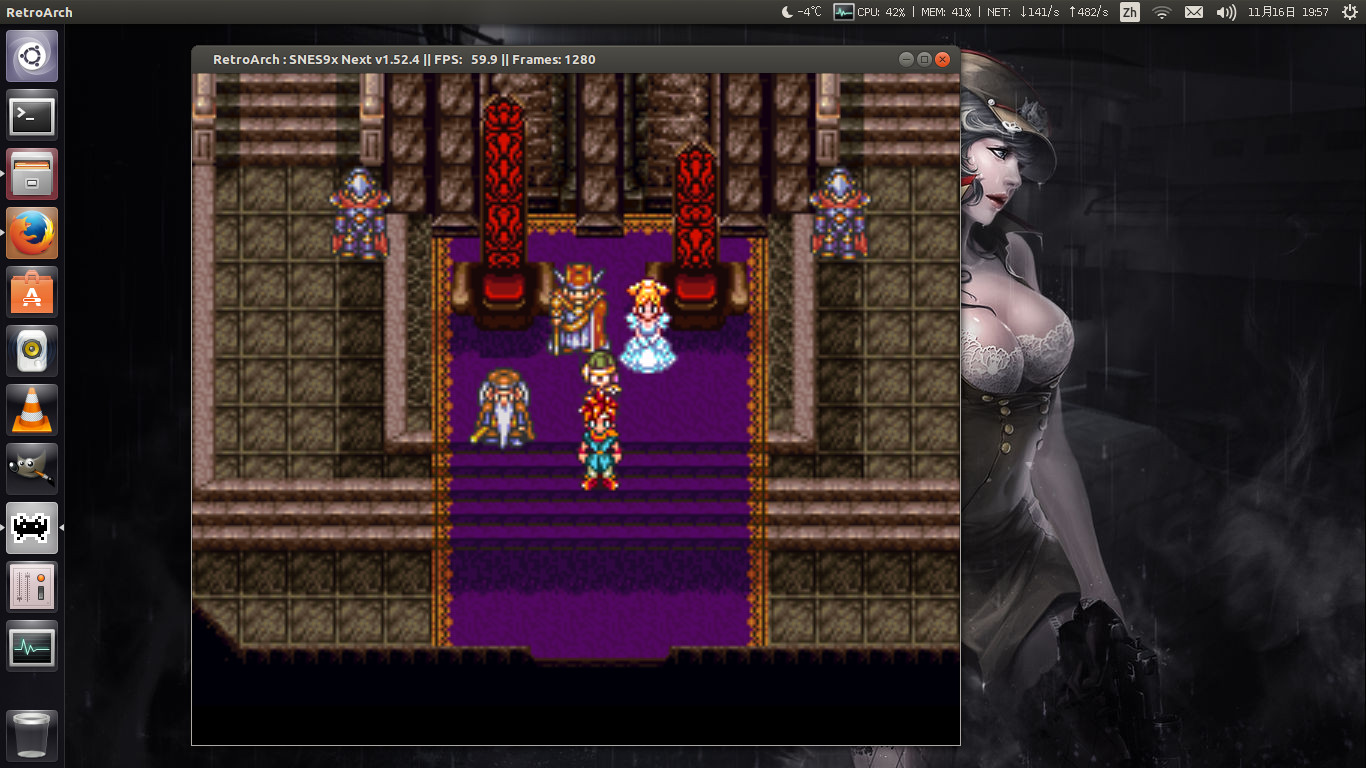1366x768 pixels.
Task: Click the date and time 19:57 clock
Action: [x=1288, y=12]
